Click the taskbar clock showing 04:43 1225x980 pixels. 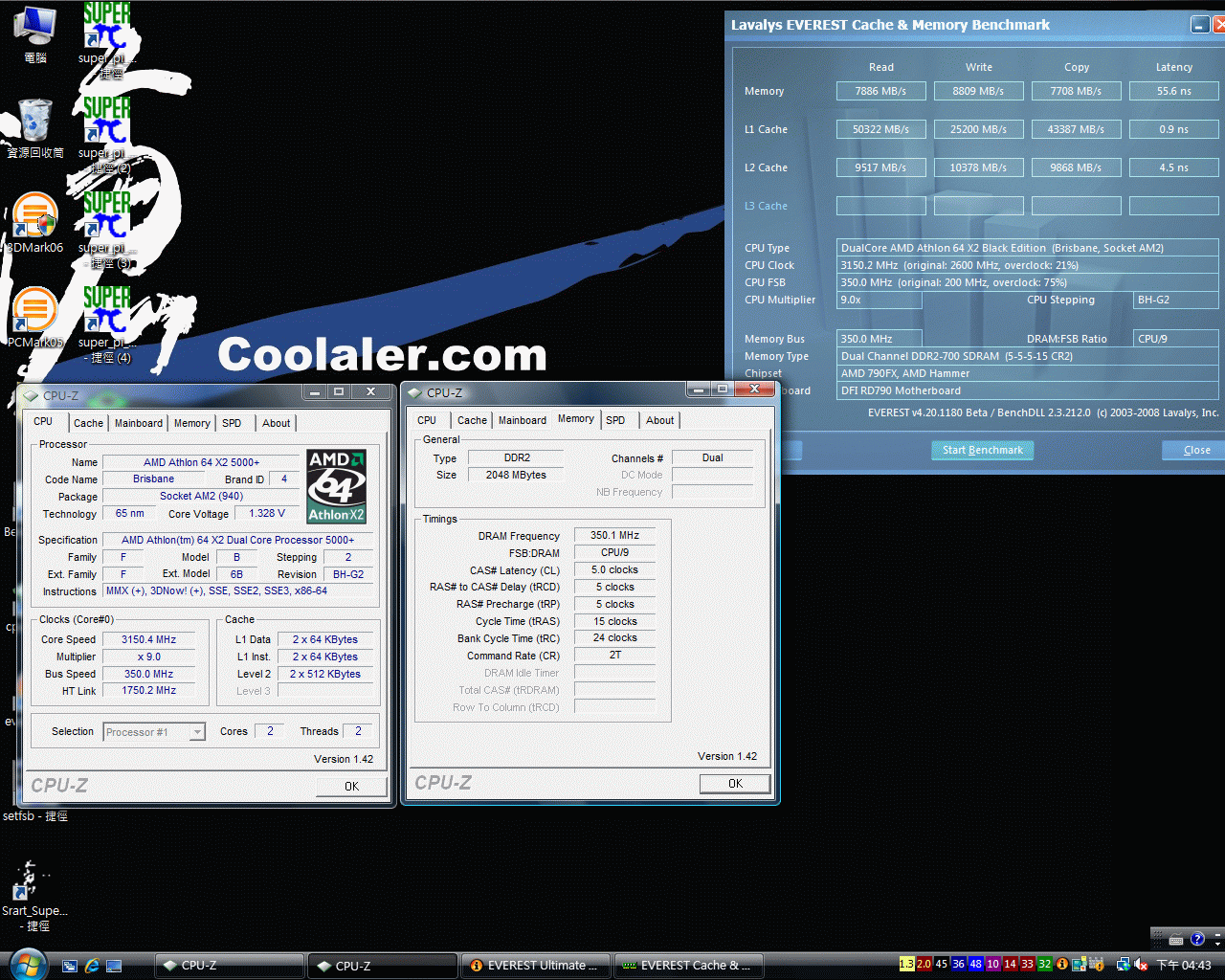[x=1184, y=966]
